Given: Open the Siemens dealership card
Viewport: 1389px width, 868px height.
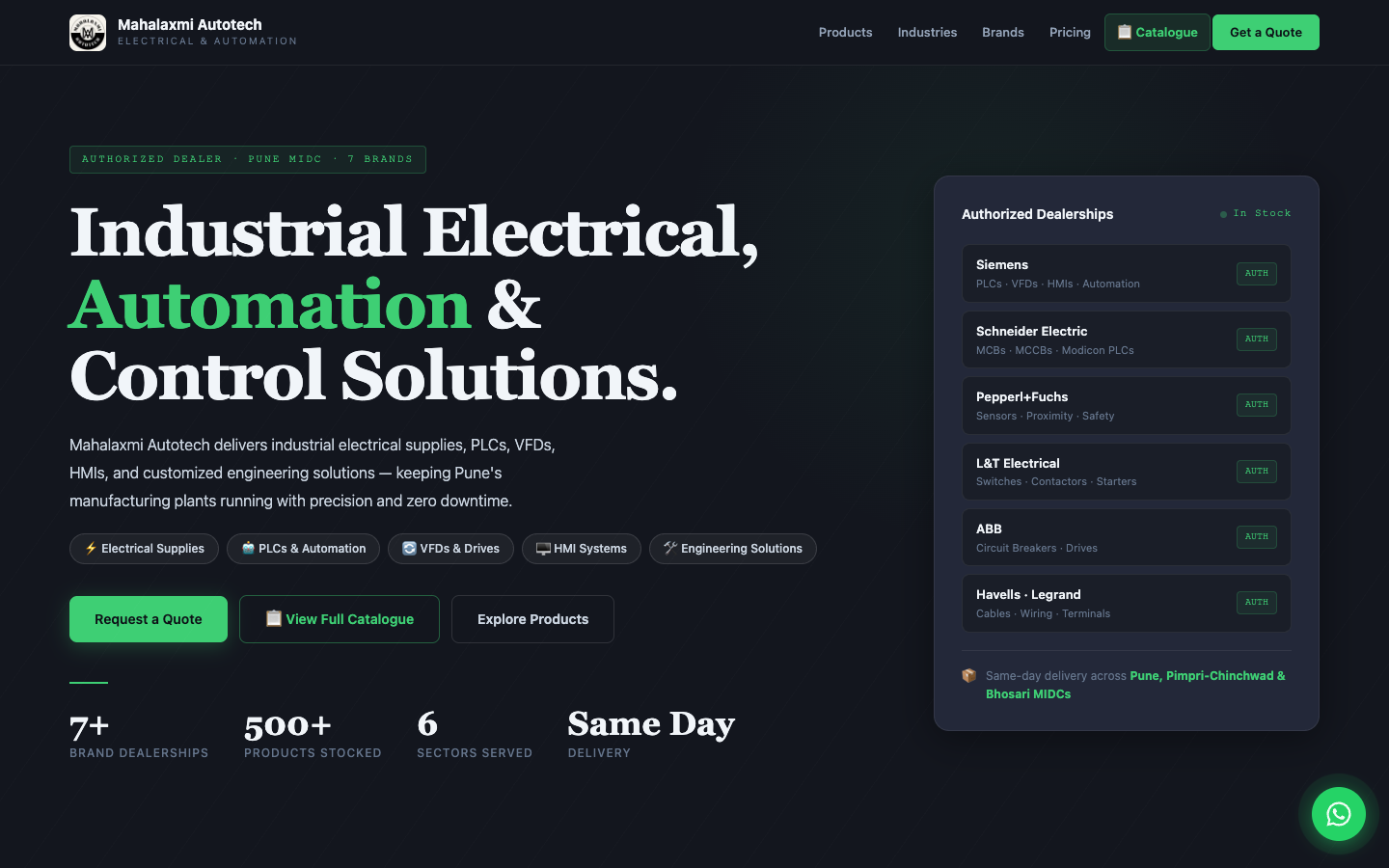Looking at the screenshot, I should click(1127, 274).
